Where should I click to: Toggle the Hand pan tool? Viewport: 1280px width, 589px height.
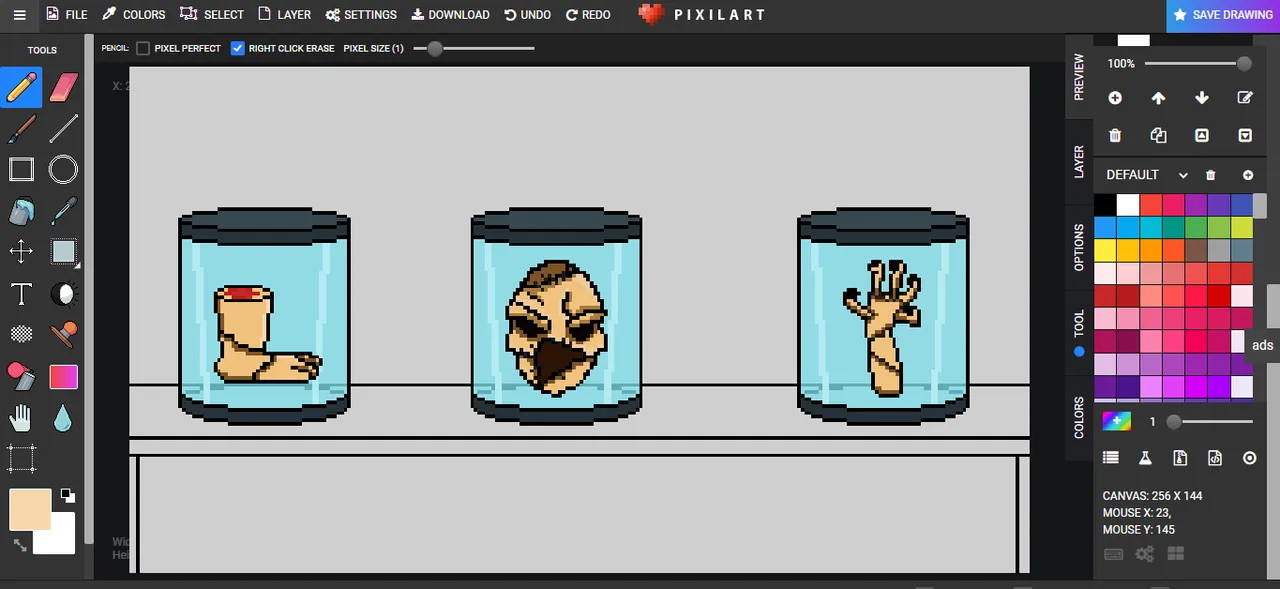pos(22,417)
